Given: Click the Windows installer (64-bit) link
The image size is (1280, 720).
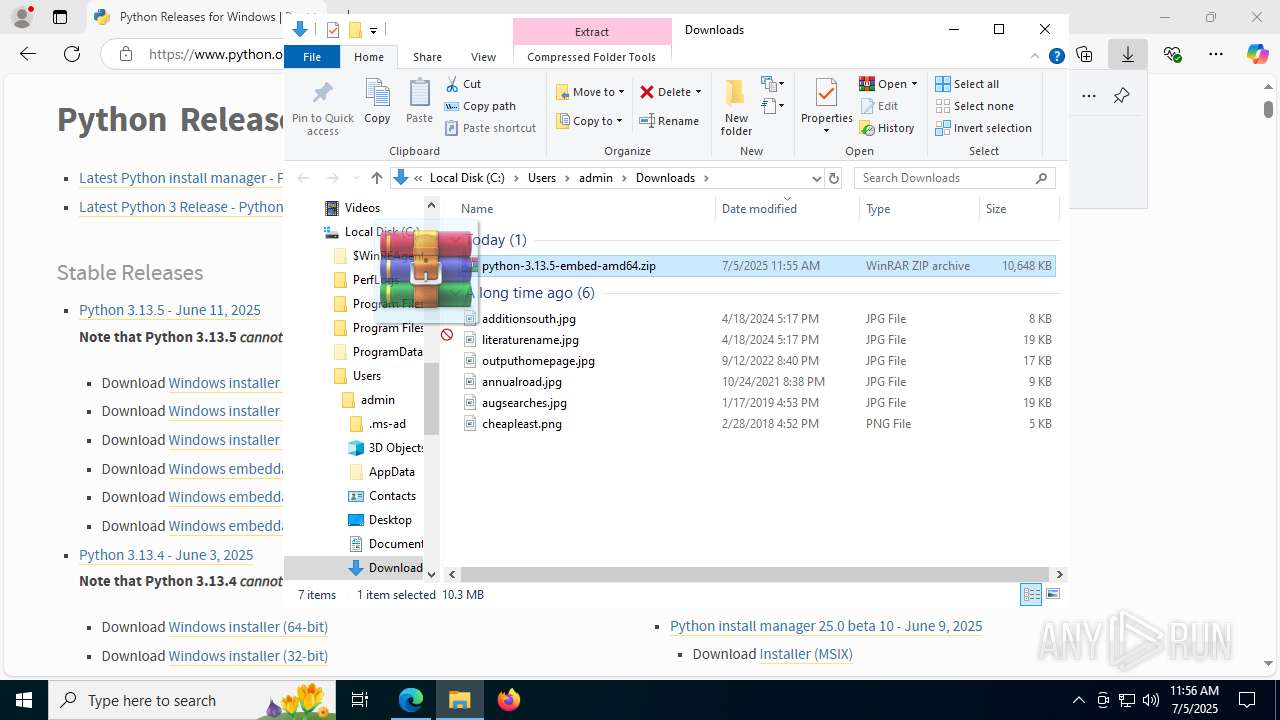Looking at the screenshot, I should point(248,627).
